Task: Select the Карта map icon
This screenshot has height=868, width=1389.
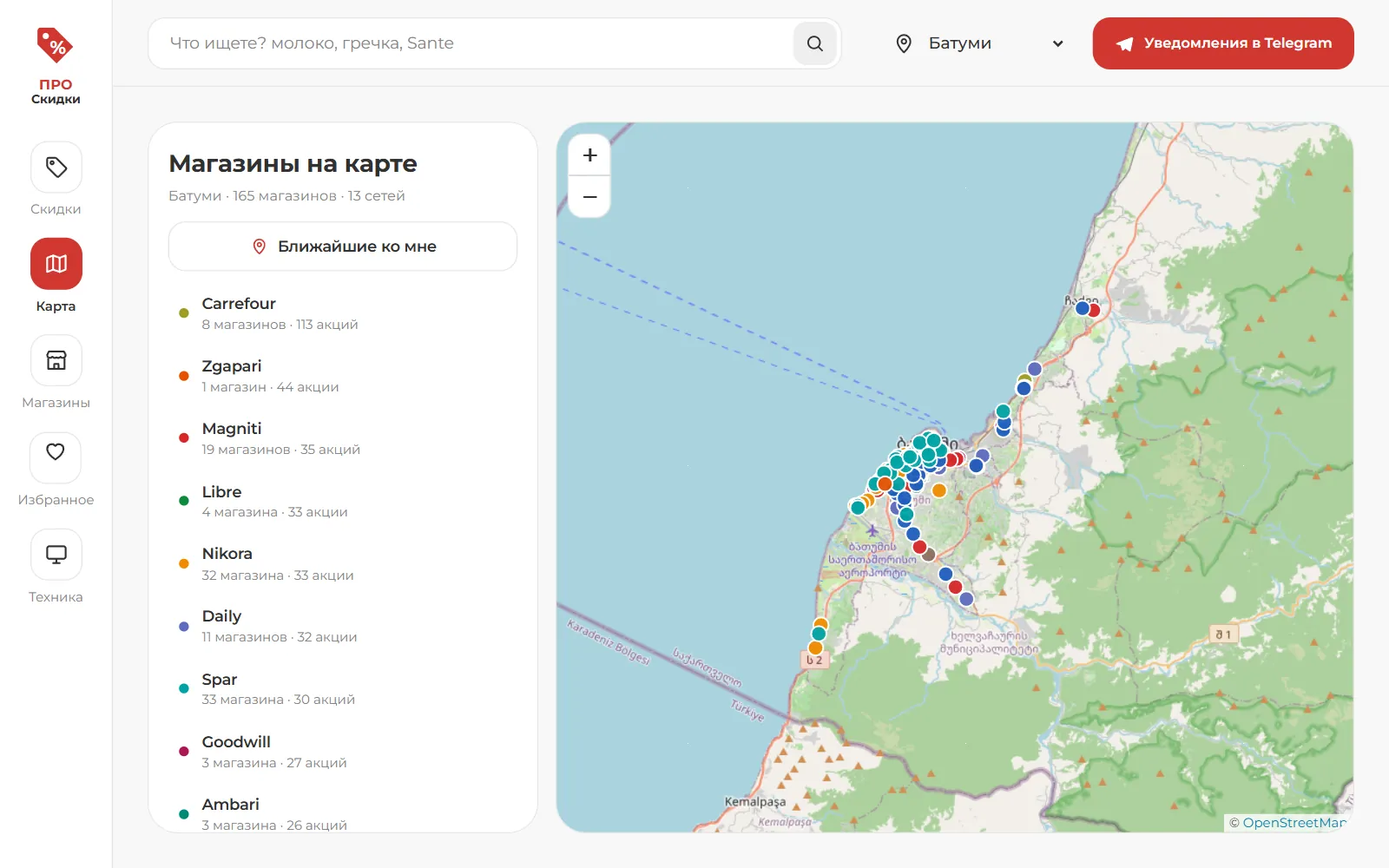Action: [56, 264]
